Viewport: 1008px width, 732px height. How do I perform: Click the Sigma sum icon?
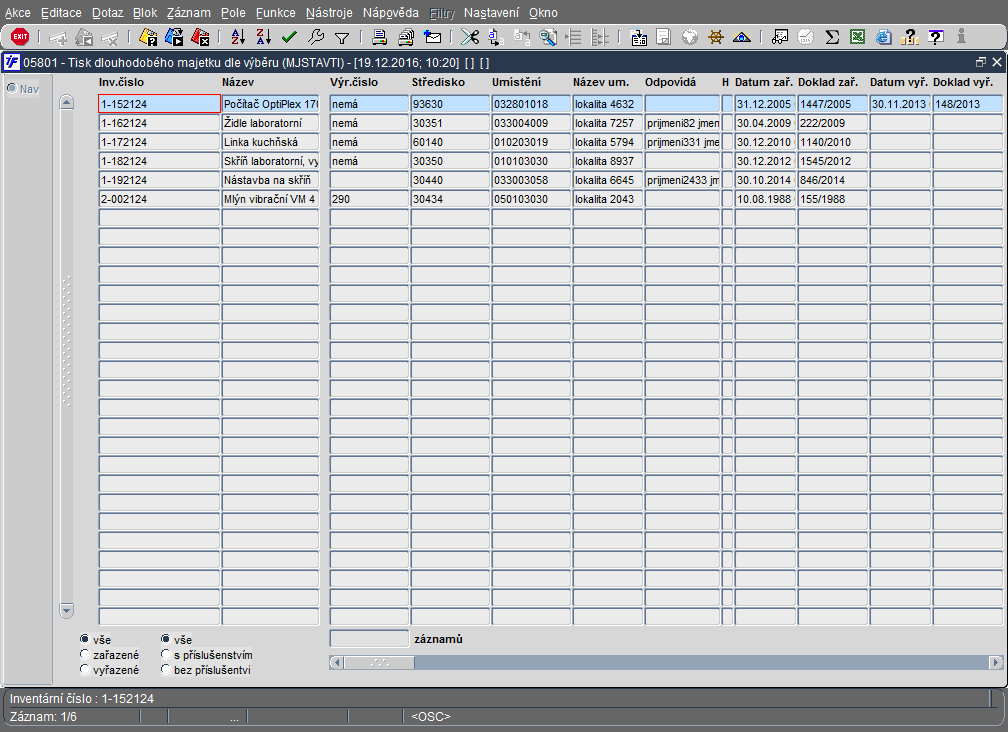pos(832,37)
